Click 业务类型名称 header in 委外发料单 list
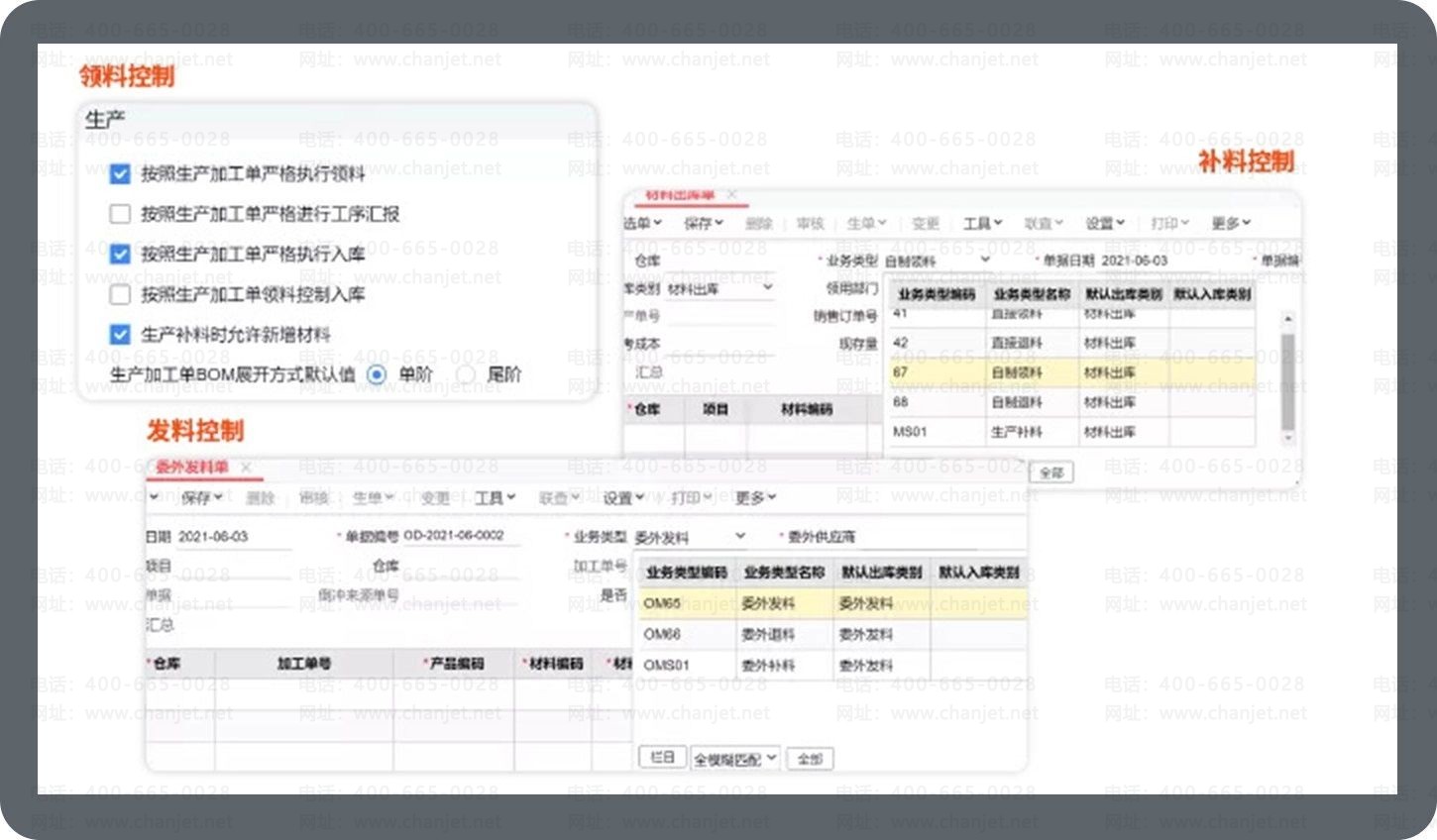The width and height of the screenshot is (1437, 840). 784,573
